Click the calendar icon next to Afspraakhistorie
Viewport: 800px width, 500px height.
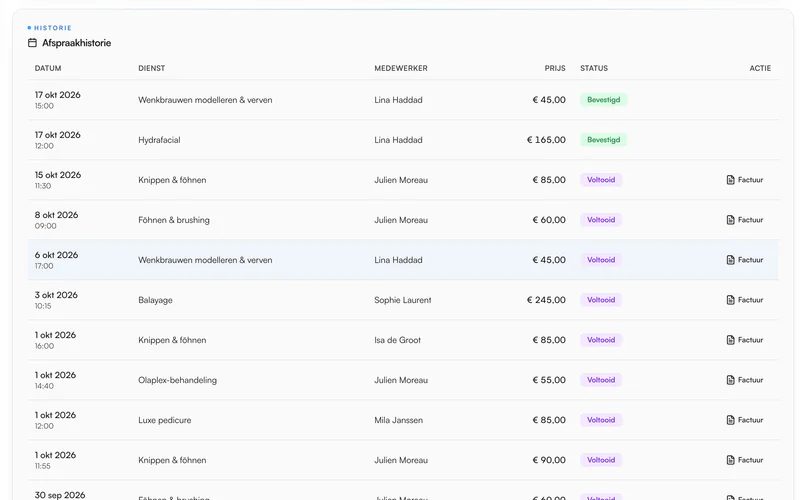coord(32,43)
